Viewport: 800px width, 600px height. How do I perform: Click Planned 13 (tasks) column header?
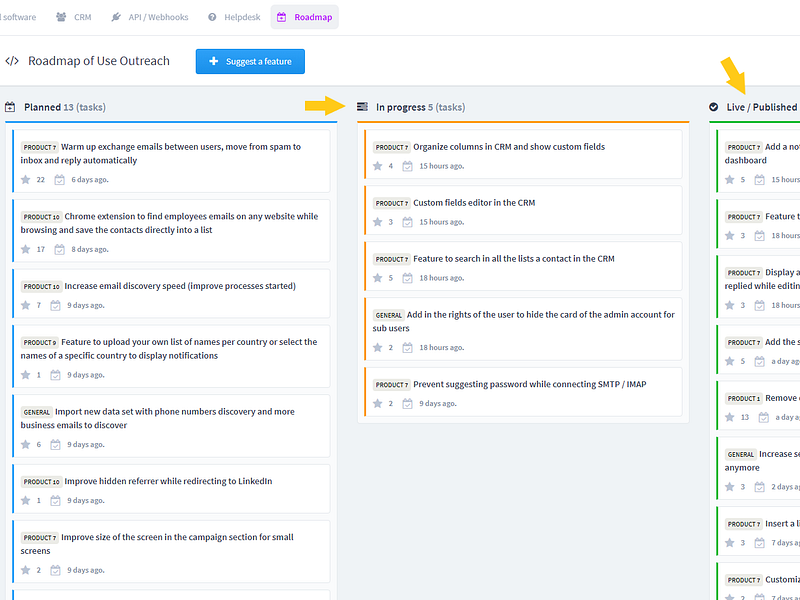click(65, 107)
